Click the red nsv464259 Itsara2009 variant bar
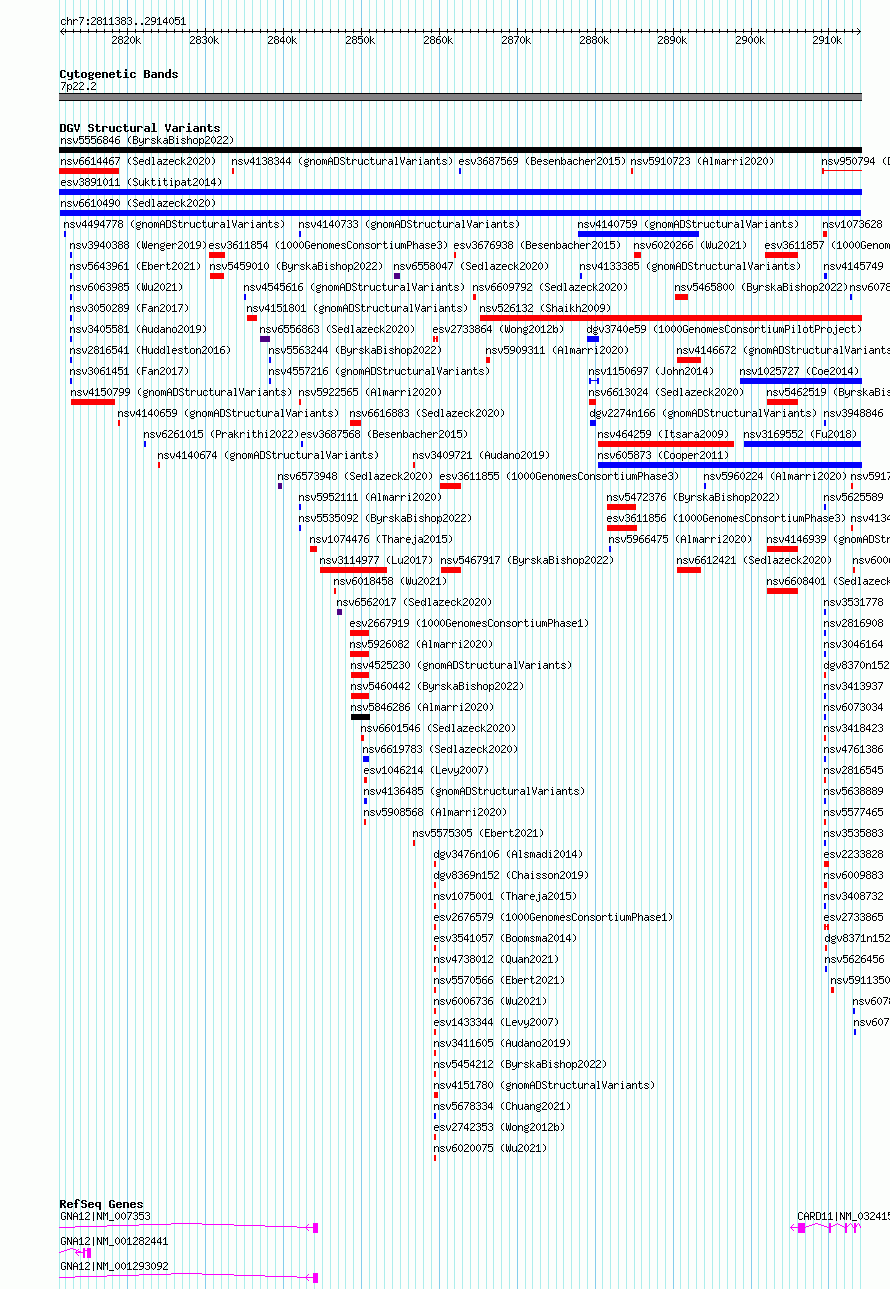 click(665, 444)
